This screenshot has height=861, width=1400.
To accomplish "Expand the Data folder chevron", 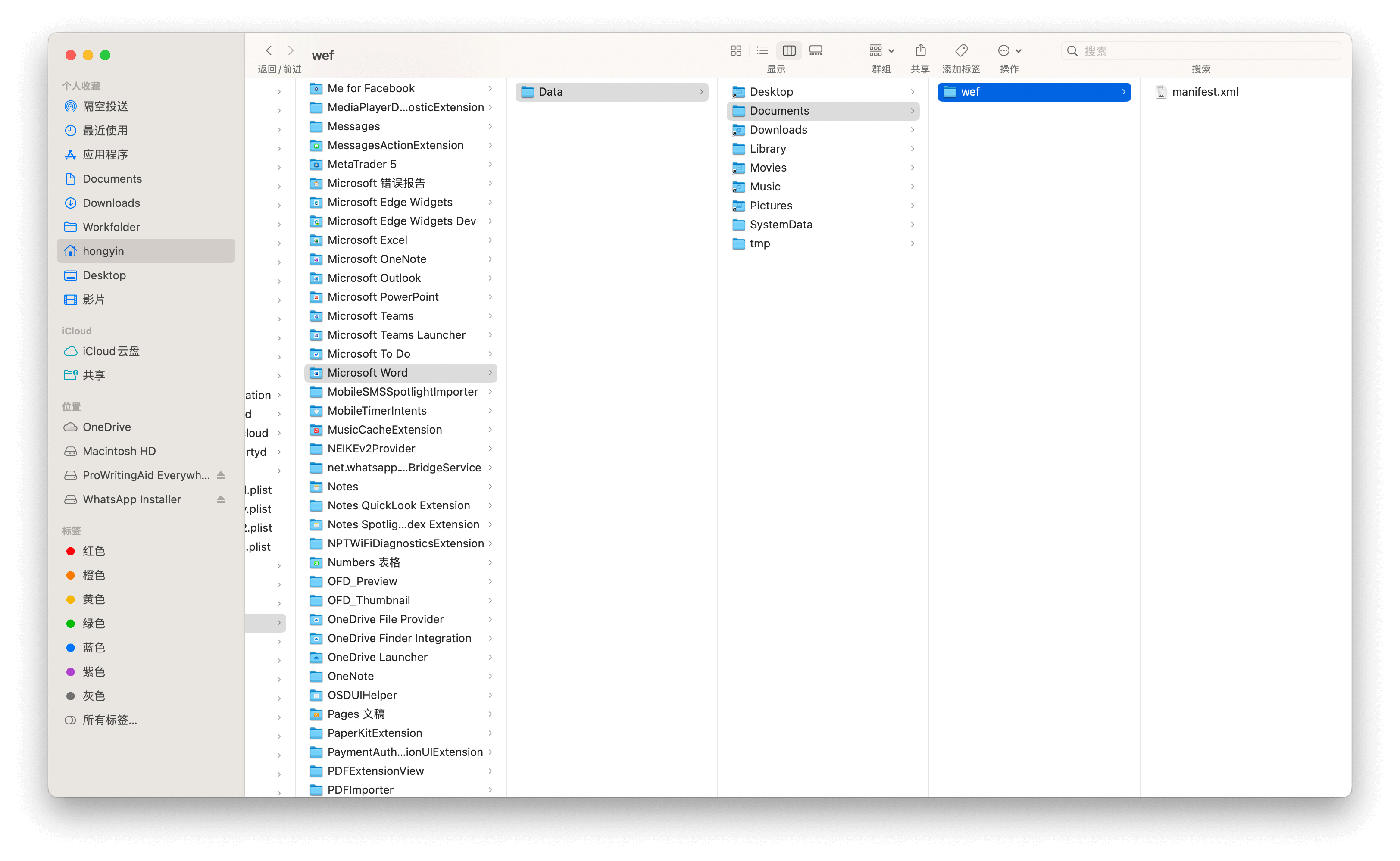I will click(x=701, y=92).
